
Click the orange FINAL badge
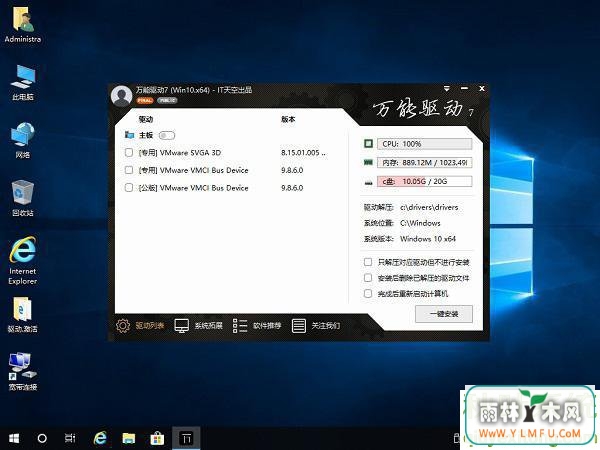point(145,101)
